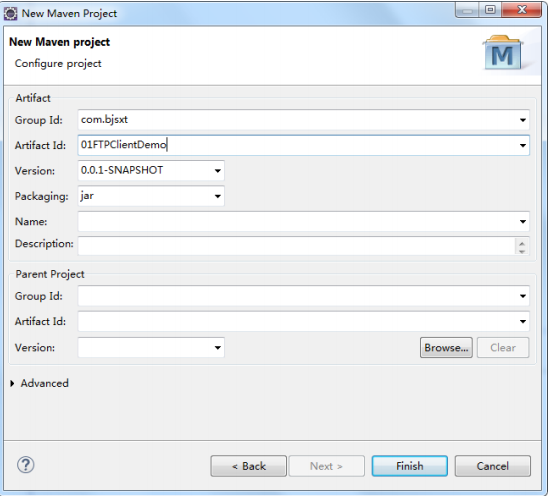The height and width of the screenshot is (498, 552).
Task: Click the Clear button
Action: pos(503,348)
